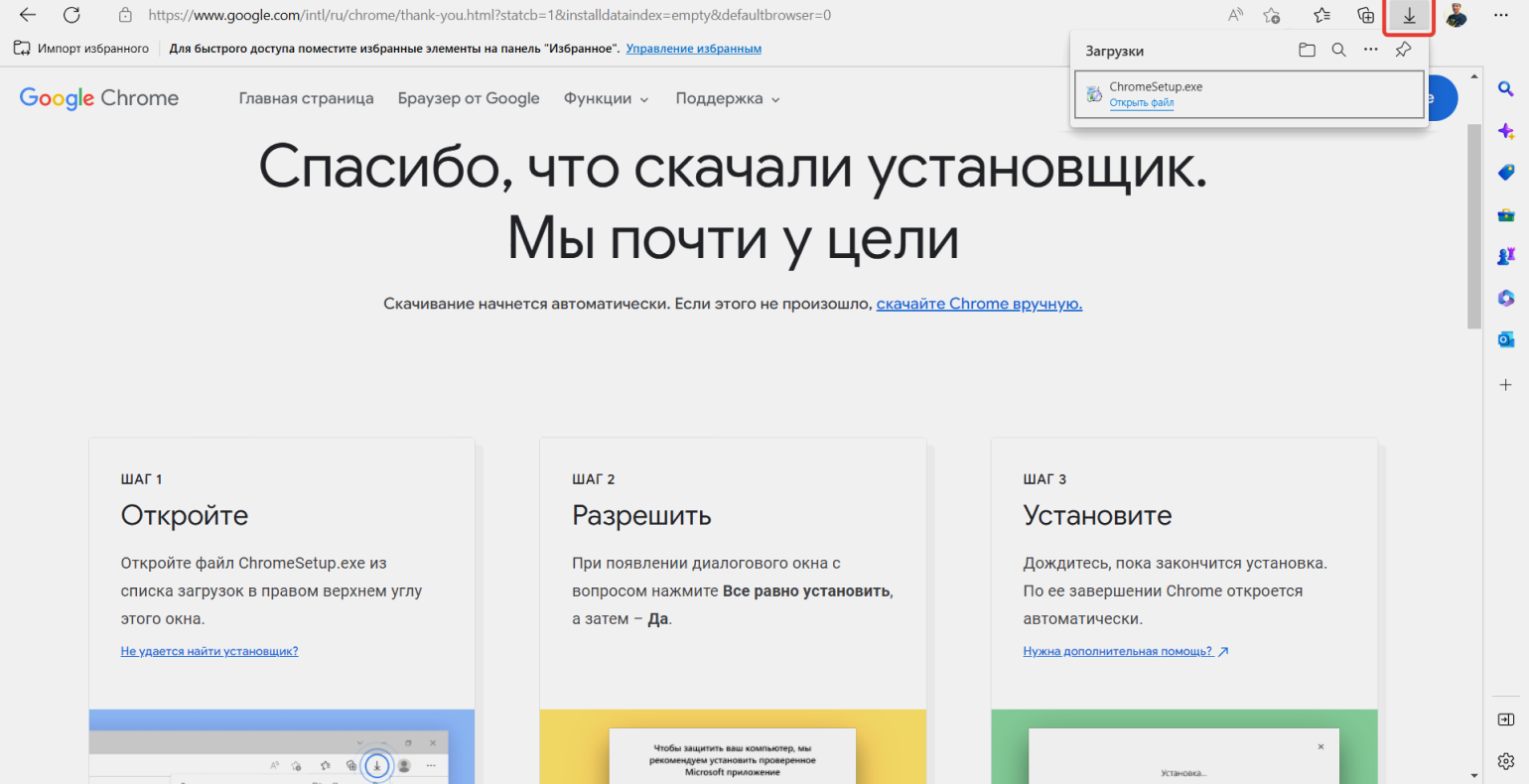
Task: Add this page to favorites (star plus)
Action: pos(1272,15)
